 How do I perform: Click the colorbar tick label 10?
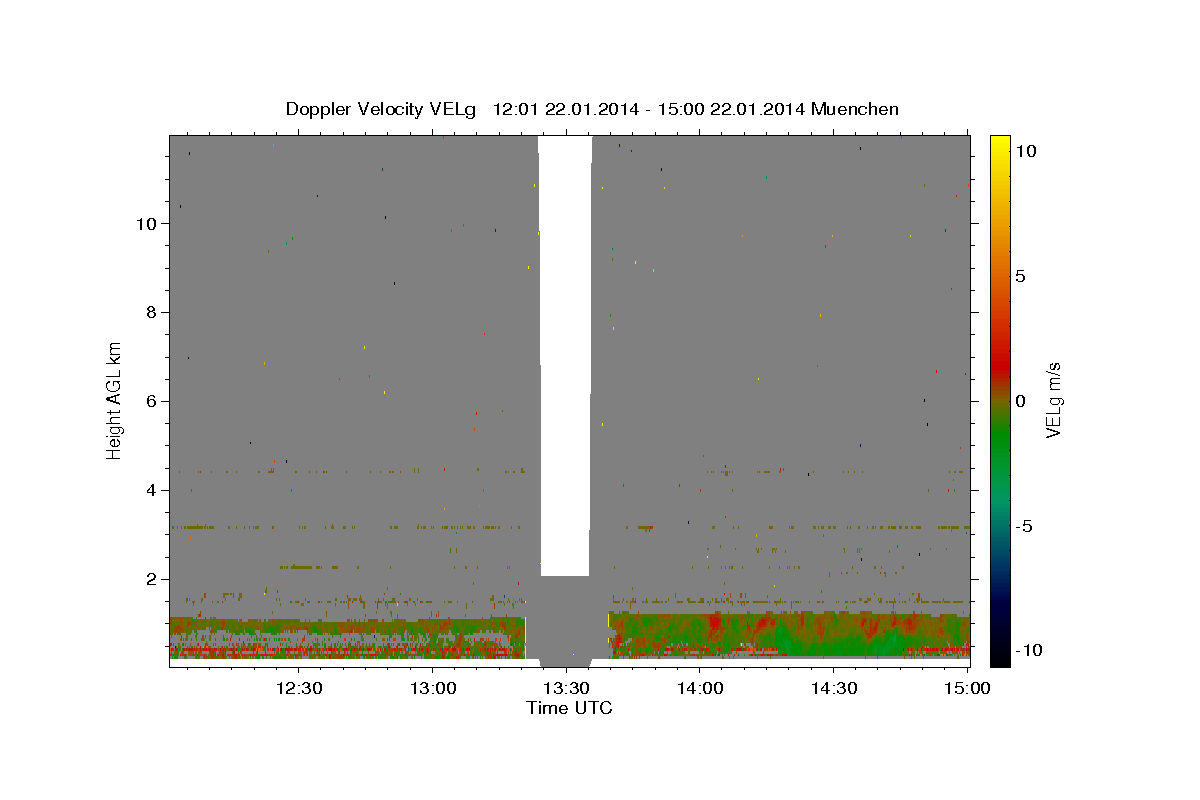[1025, 151]
